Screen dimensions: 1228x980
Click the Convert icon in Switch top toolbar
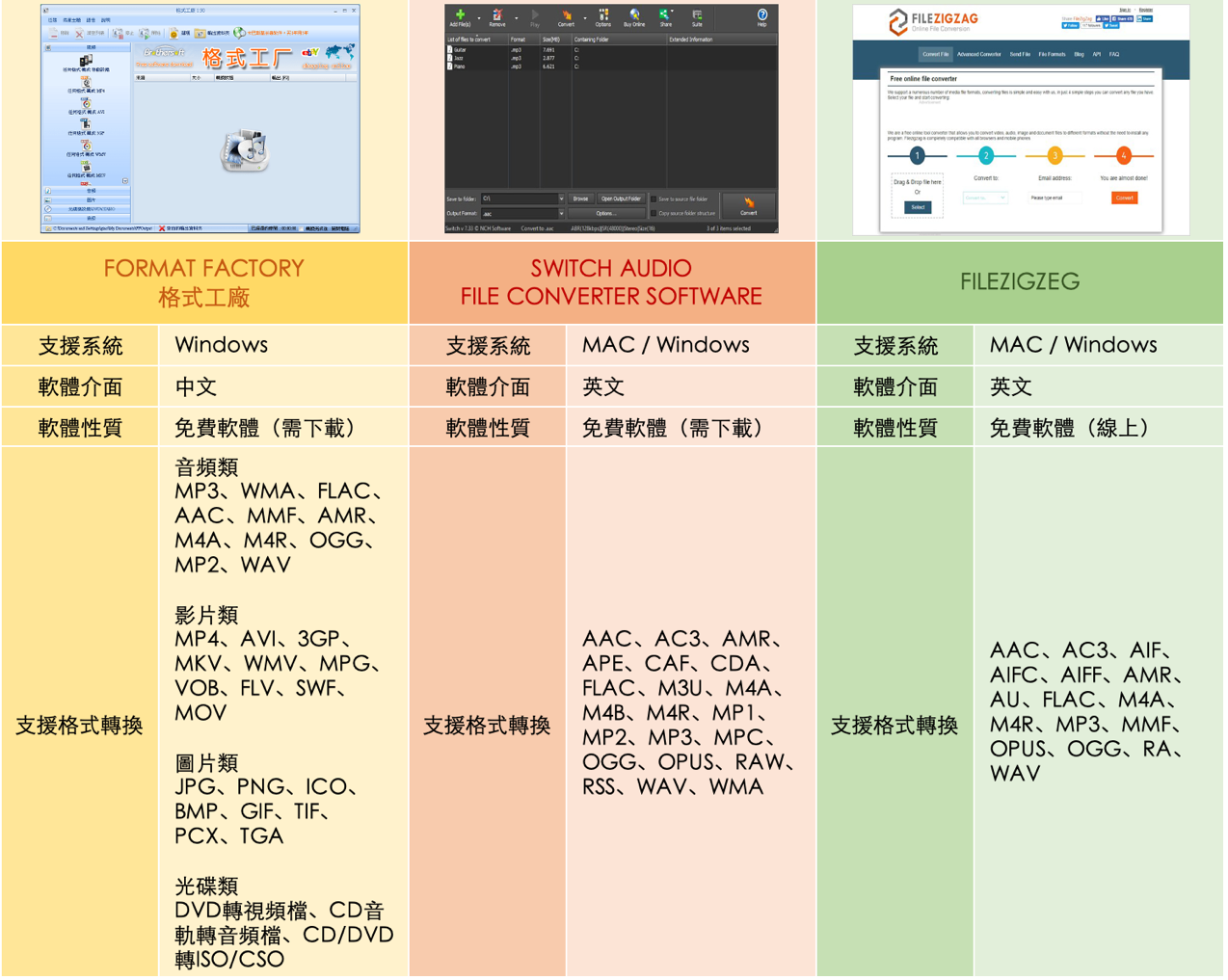[566, 17]
